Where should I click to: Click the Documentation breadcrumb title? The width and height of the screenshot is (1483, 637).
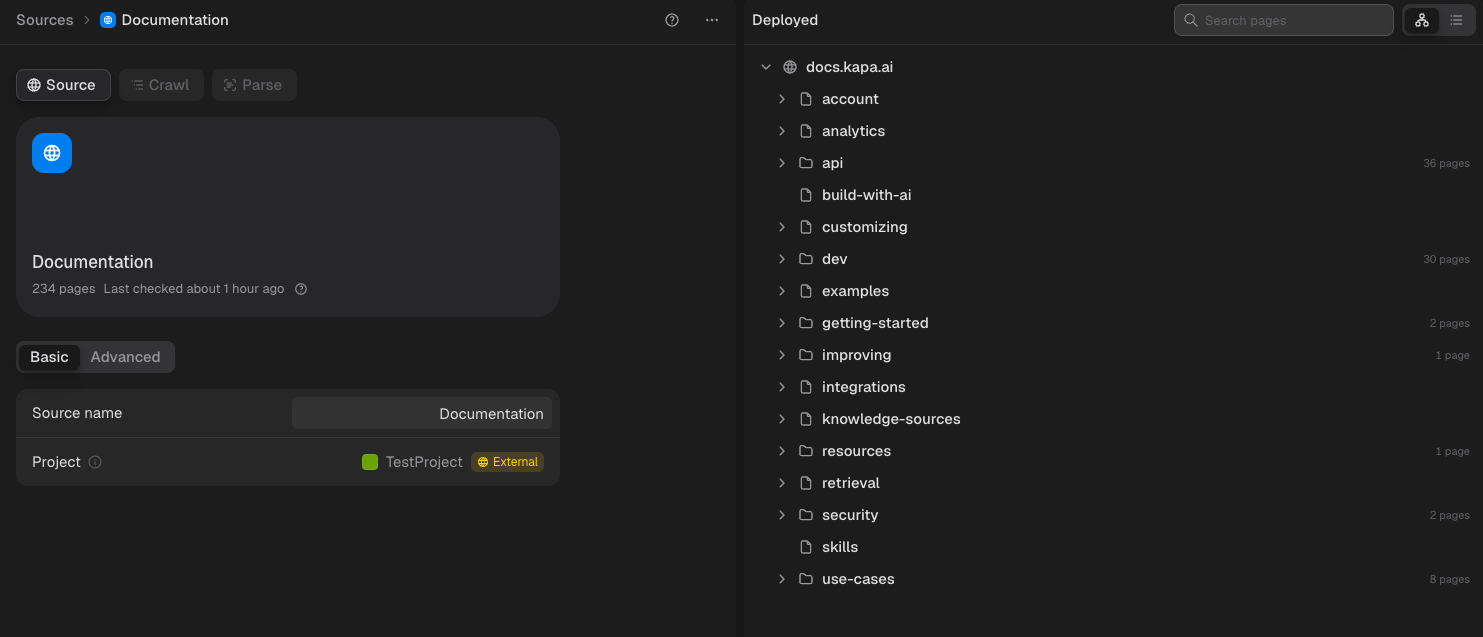tap(175, 20)
